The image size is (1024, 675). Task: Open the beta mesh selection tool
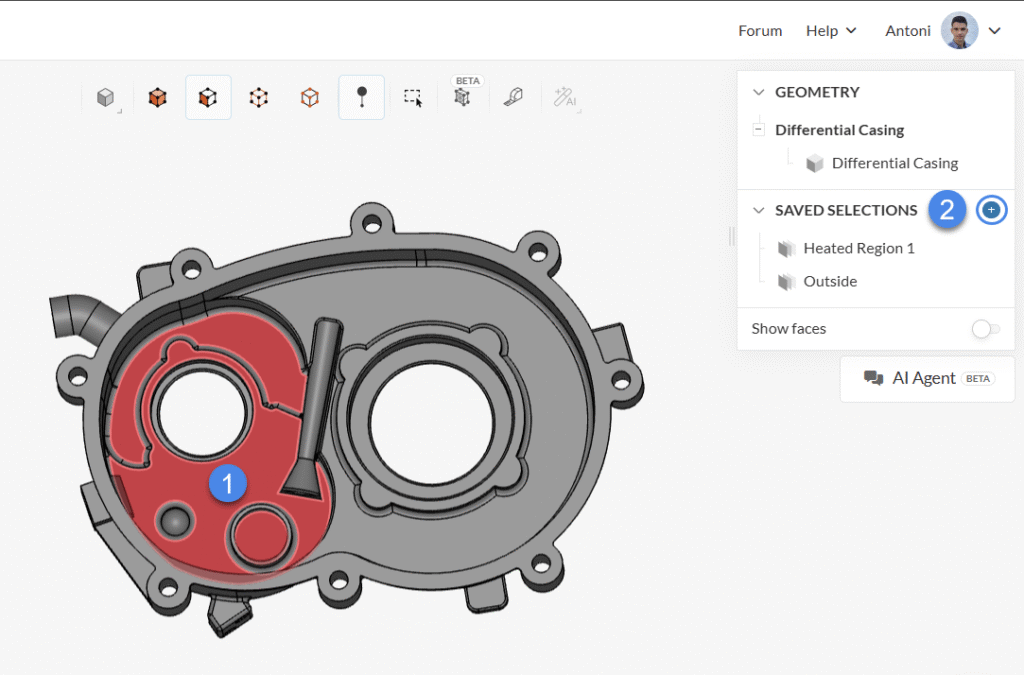coord(463,97)
